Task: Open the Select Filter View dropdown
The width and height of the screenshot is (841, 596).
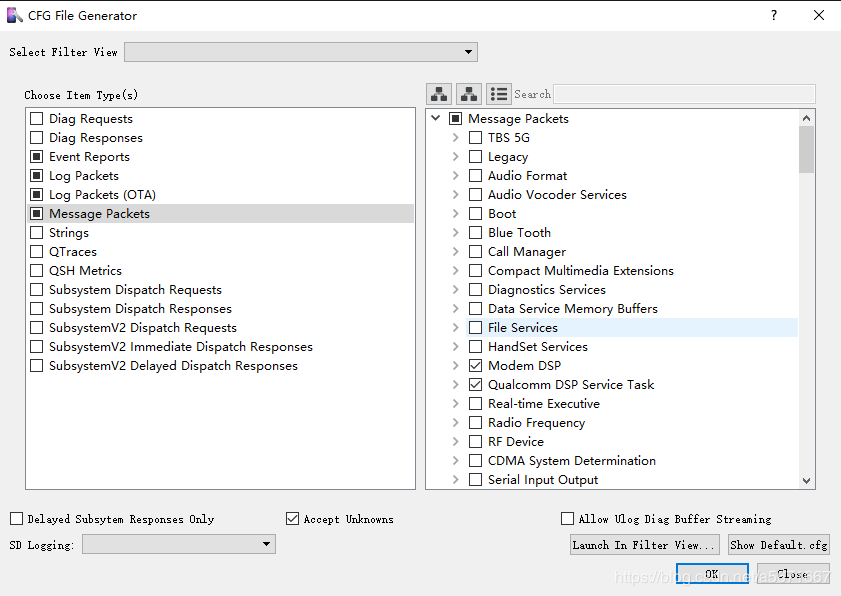Action: tap(301, 52)
